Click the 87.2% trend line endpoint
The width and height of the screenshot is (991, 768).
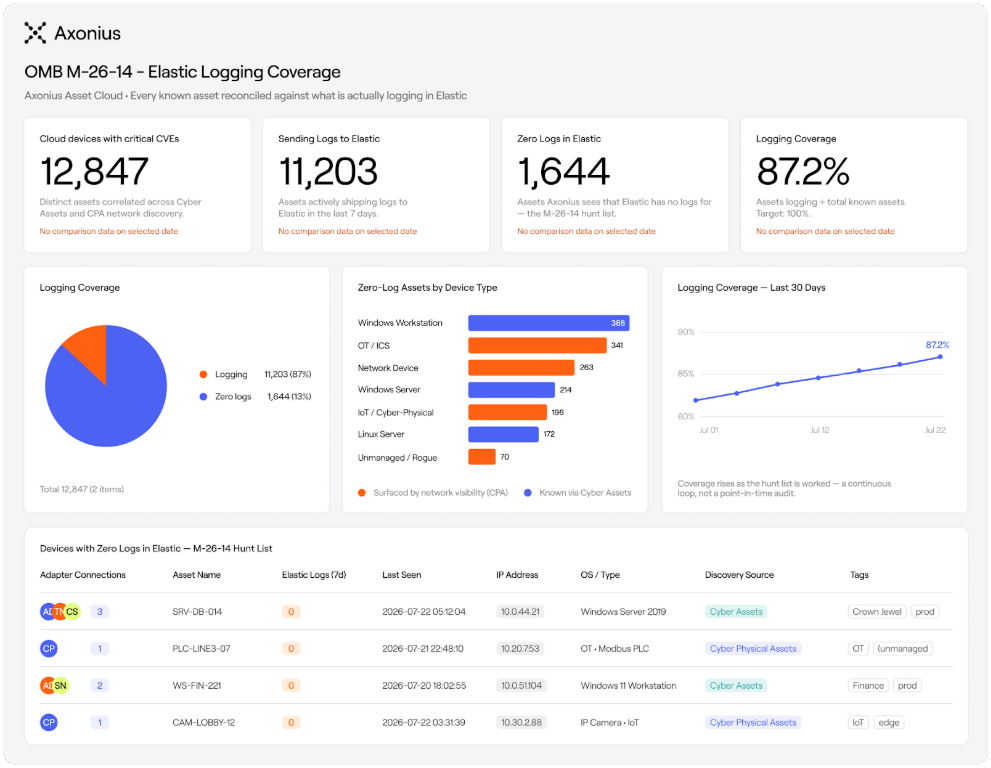(940, 357)
